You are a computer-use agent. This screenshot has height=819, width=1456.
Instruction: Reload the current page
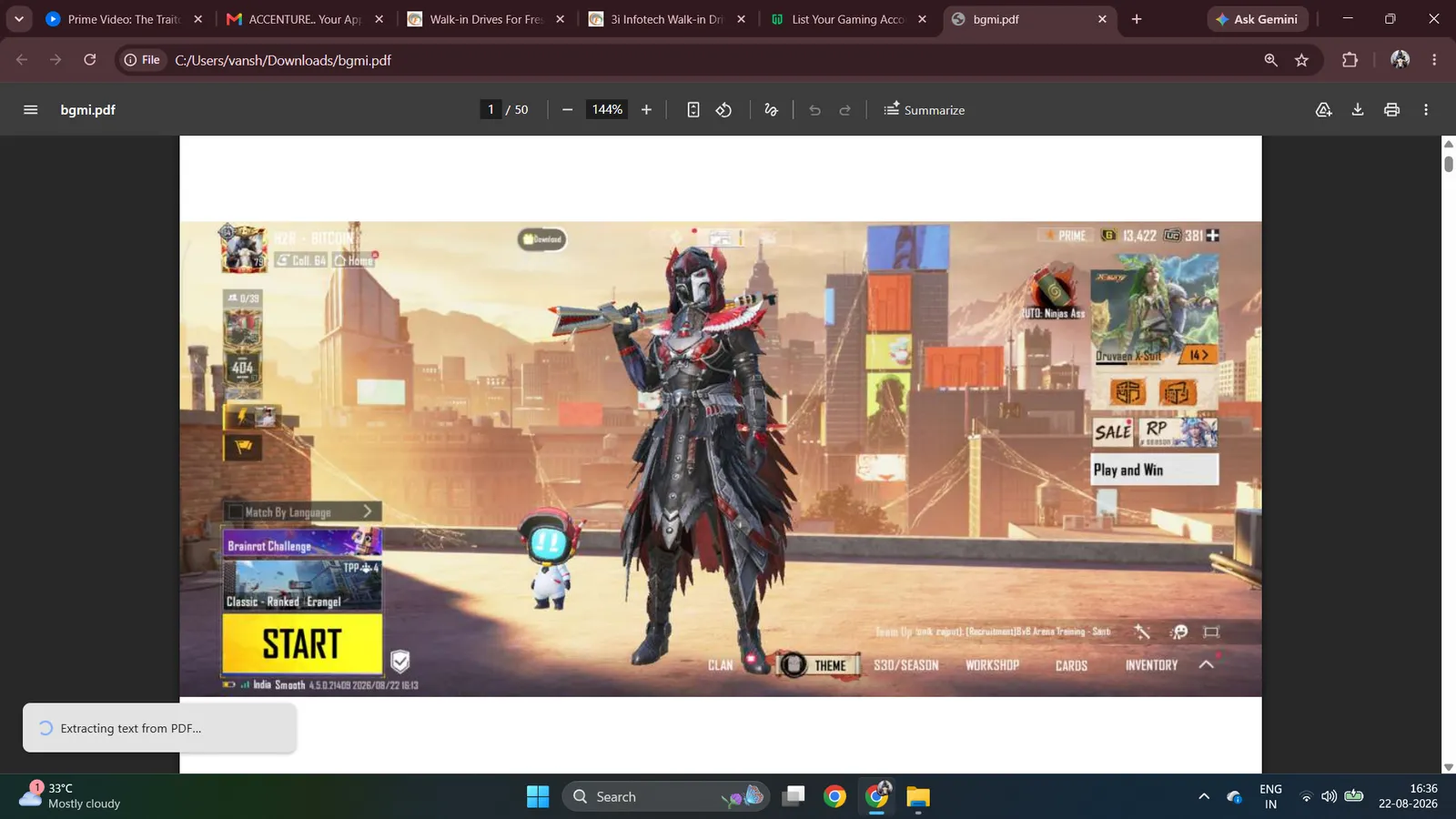tap(89, 60)
